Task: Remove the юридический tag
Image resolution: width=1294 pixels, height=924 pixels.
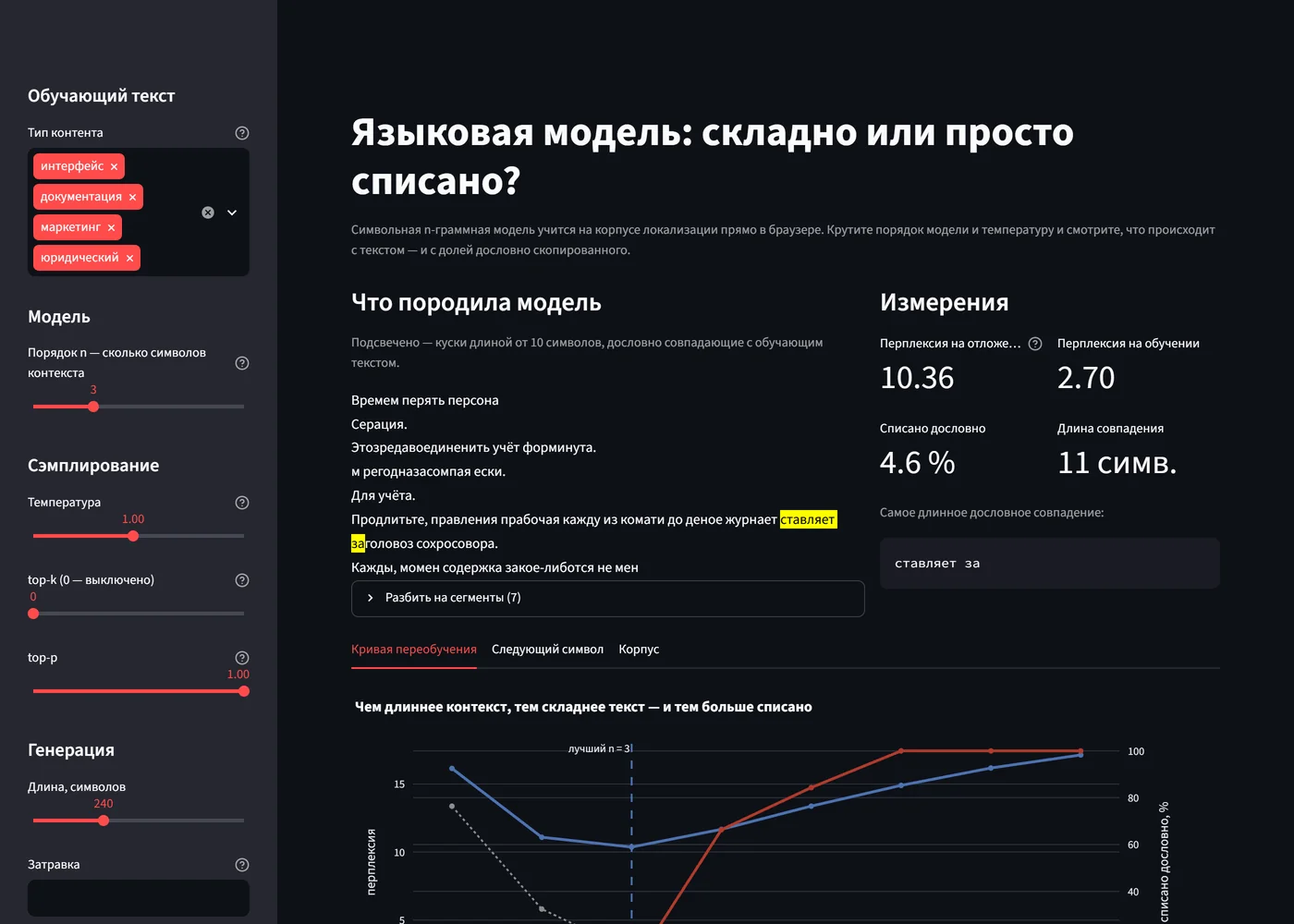Action: tap(129, 258)
